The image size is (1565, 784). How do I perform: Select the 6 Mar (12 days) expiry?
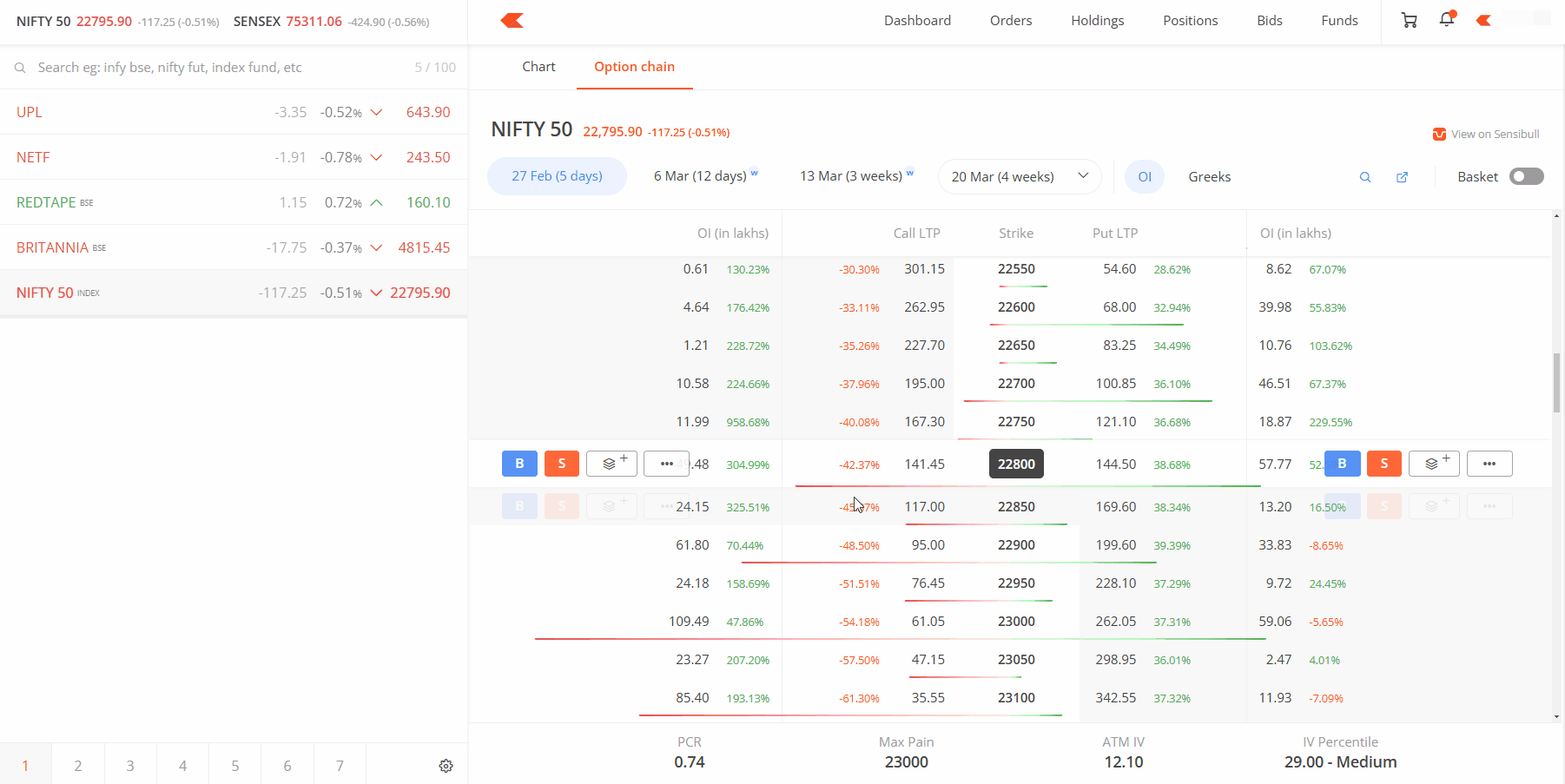(706, 176)
